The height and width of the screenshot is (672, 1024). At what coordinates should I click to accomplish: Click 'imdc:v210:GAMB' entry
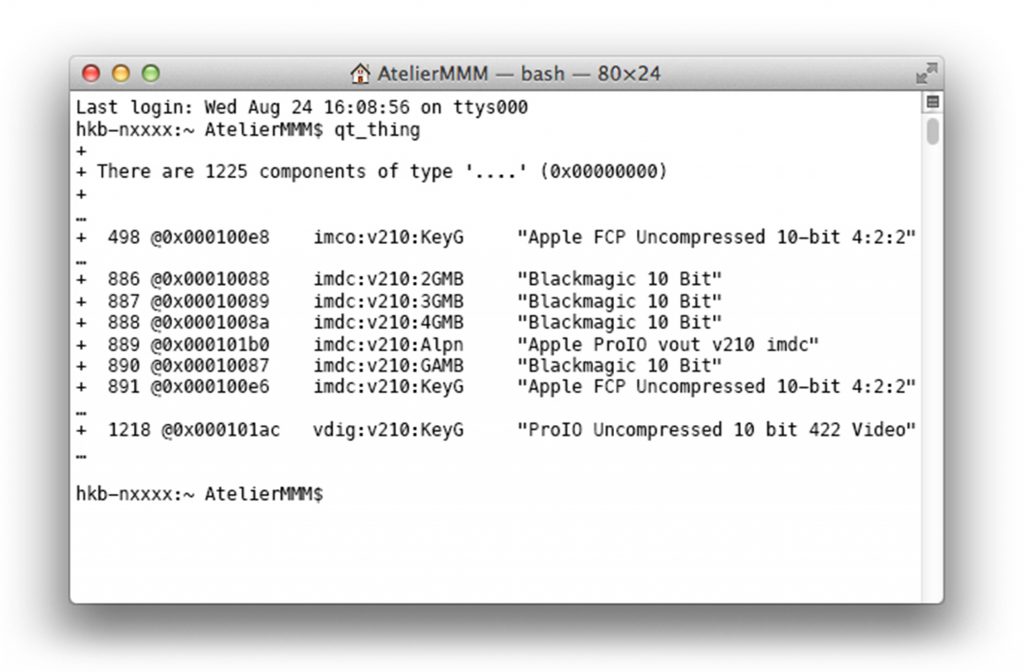pos(389,366)
